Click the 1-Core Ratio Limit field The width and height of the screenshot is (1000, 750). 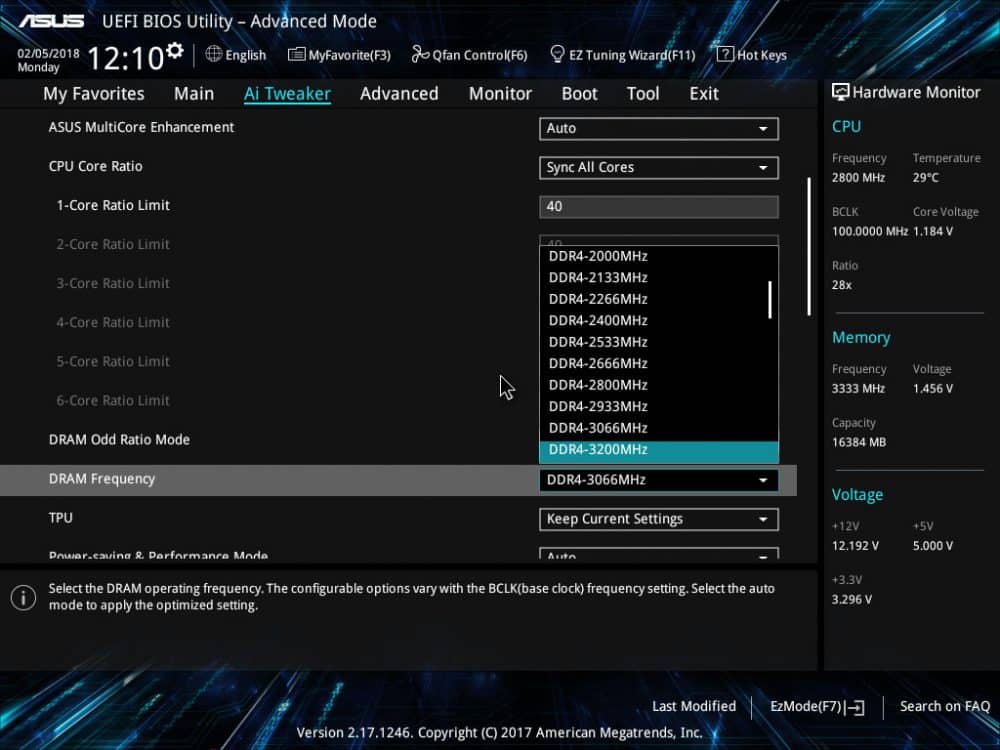659,207
